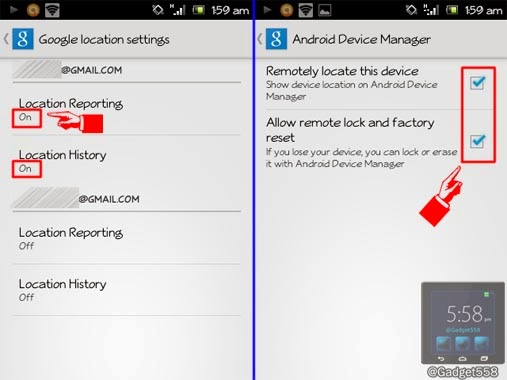The height and width of the screenshot is (380, 507).
Task: Open the Google icon in Android Device Manager header
Action: [x=276, y=39]
